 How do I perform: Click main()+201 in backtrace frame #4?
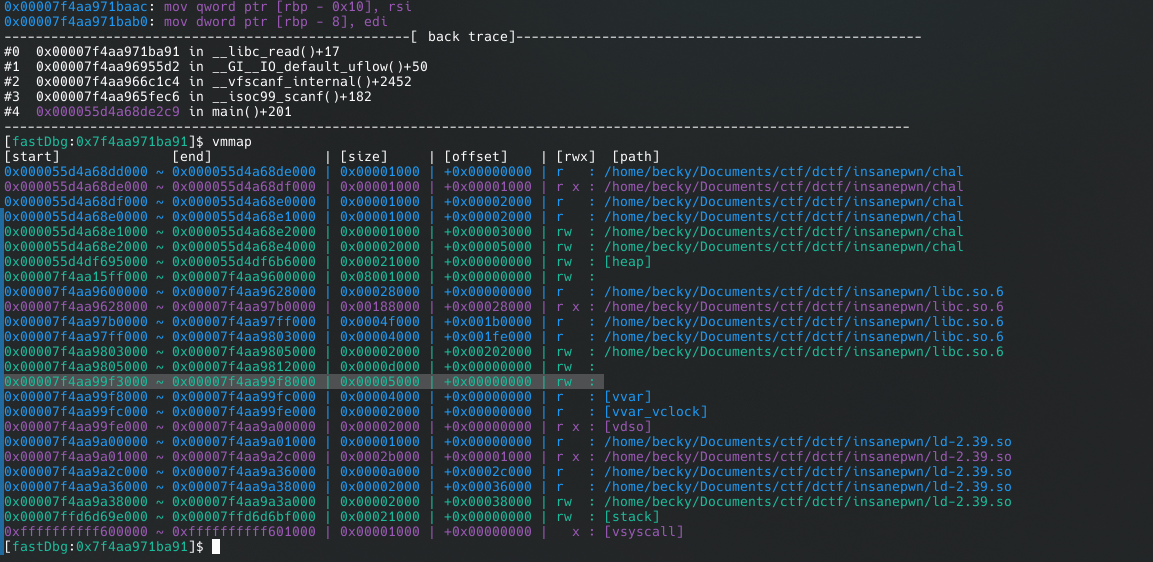coord(249,111)
